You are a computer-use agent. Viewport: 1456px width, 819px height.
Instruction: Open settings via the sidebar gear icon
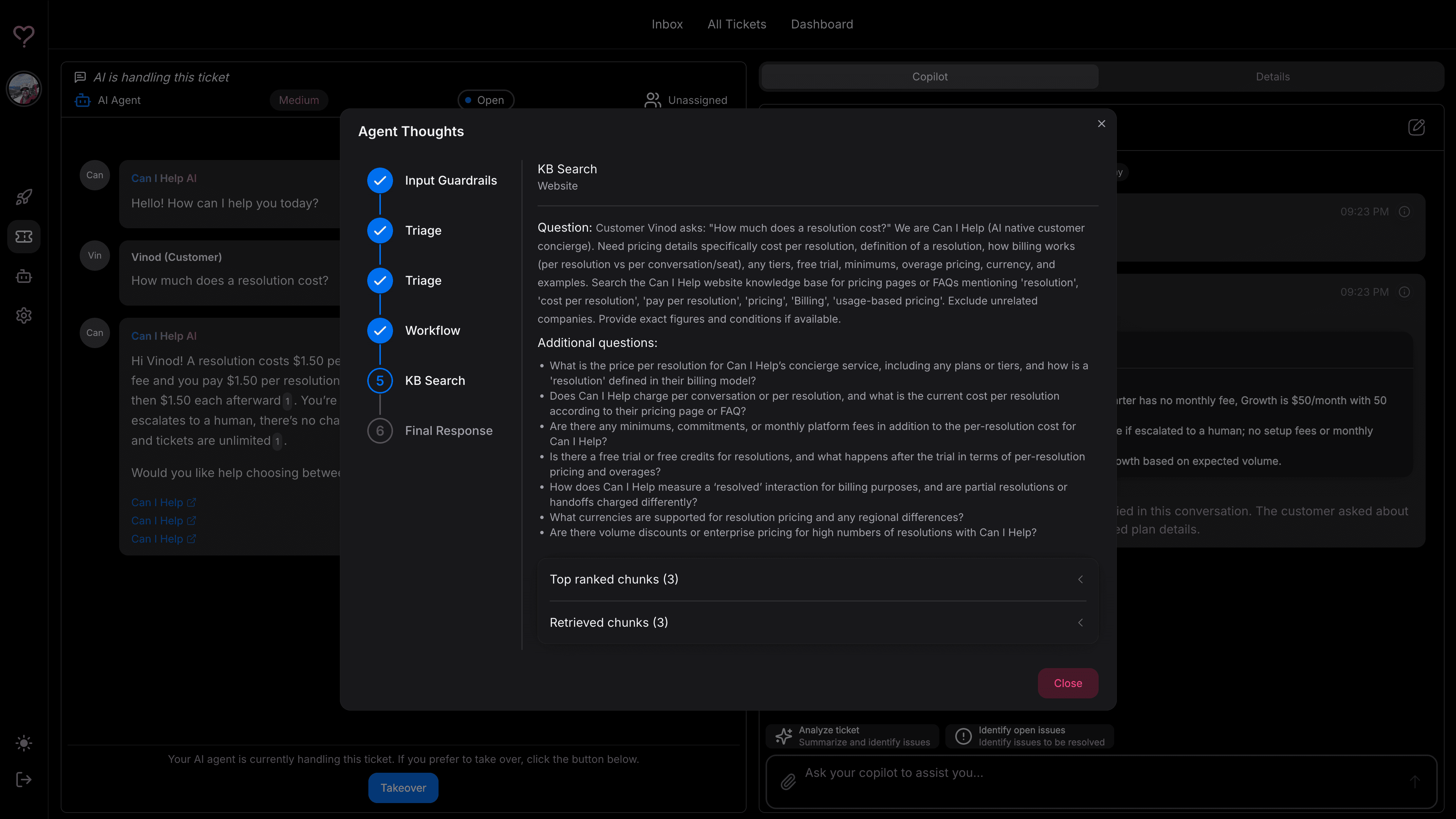click(24, 315)
